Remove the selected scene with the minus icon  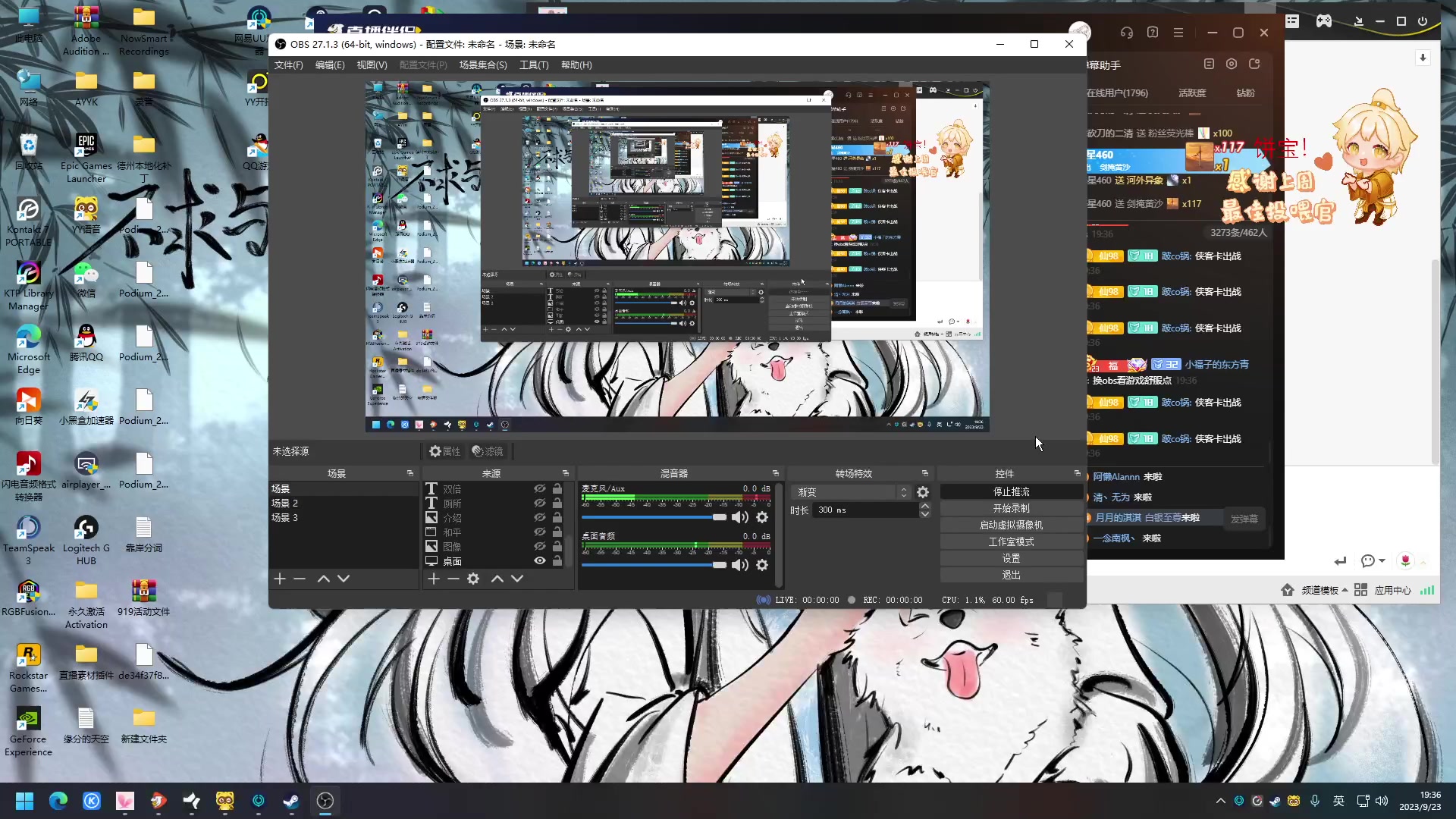[x=300, y=579]
